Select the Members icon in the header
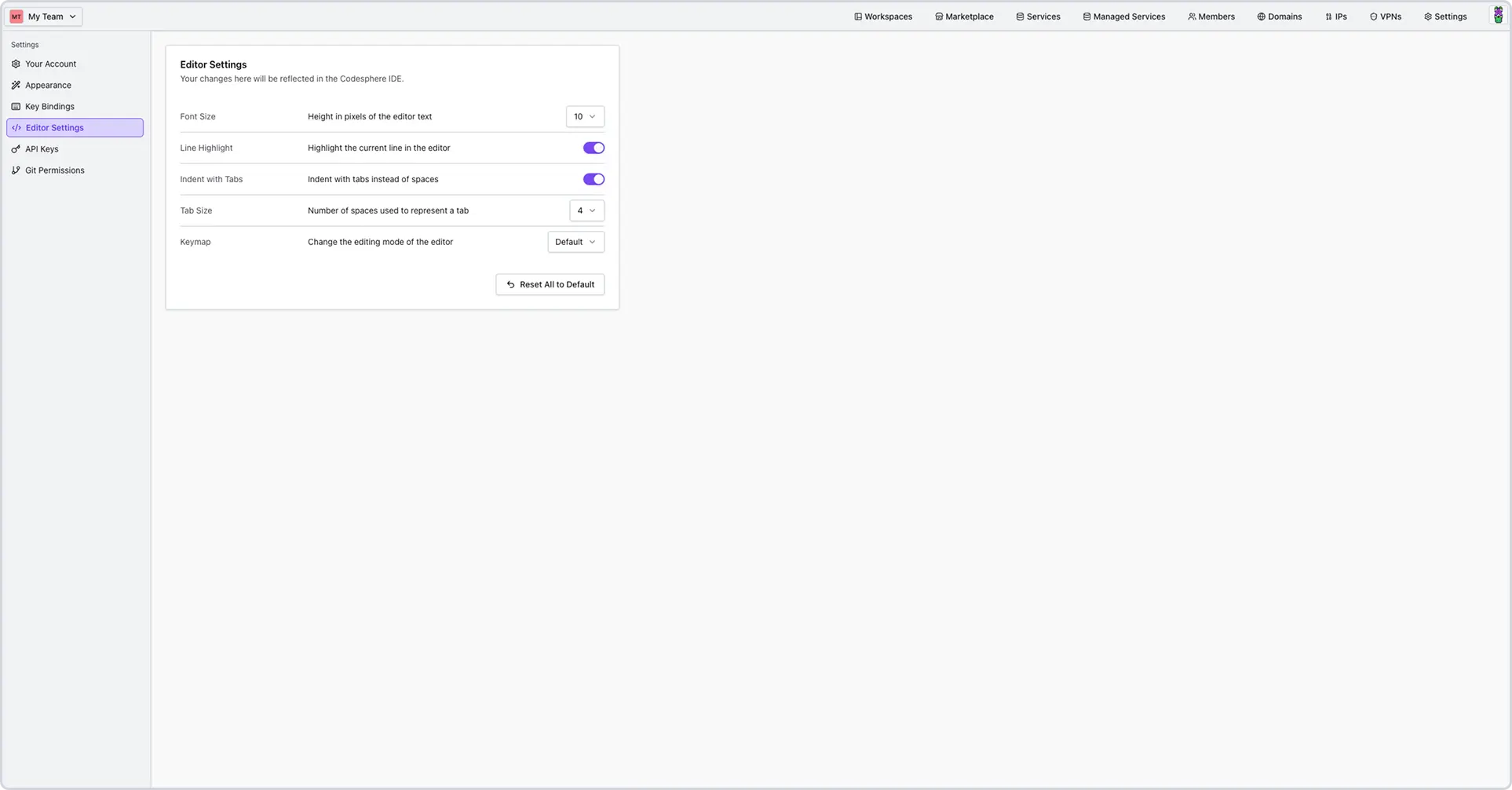Viewport: 1512px width, 790px height. point(1192,16)
